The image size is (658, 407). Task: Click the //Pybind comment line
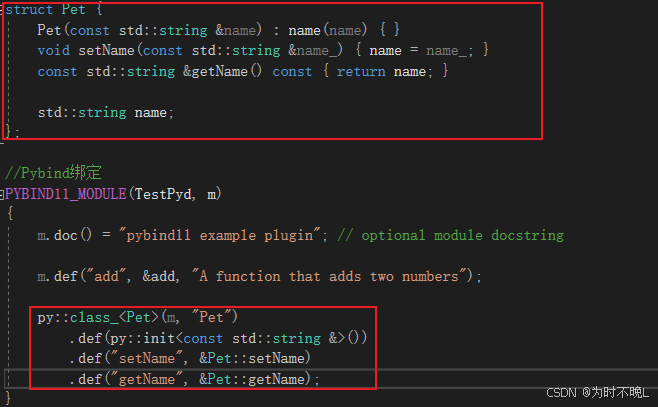tap(53, 172)
